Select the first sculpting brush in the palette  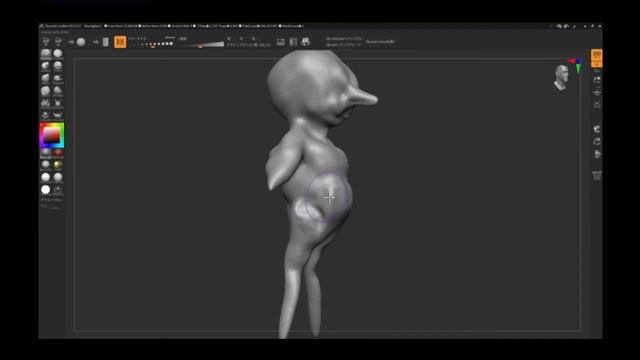46,53
